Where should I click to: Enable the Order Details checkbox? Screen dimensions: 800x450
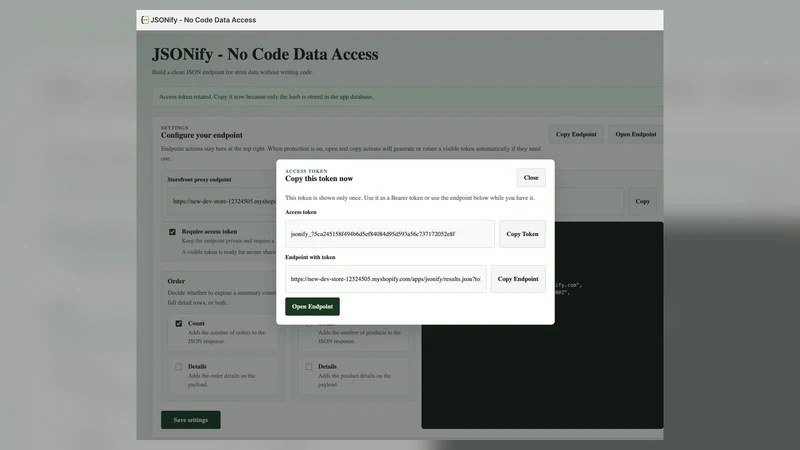(179, 366)
